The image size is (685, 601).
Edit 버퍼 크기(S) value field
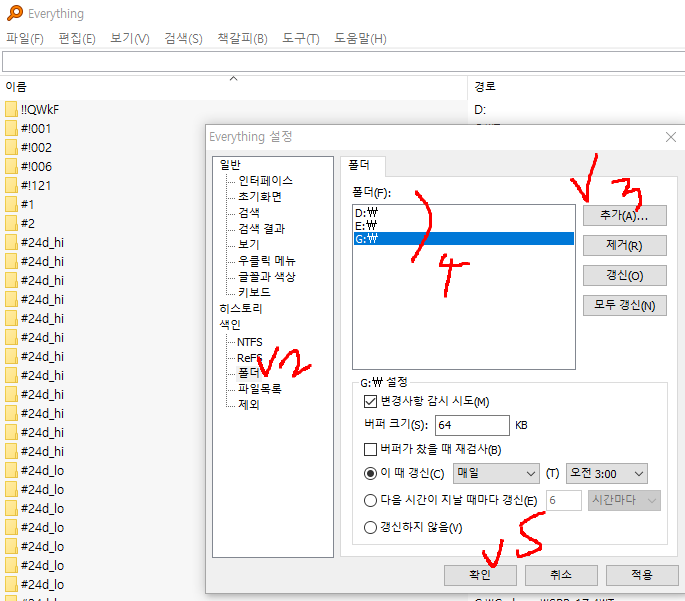(x=472, y=425)
